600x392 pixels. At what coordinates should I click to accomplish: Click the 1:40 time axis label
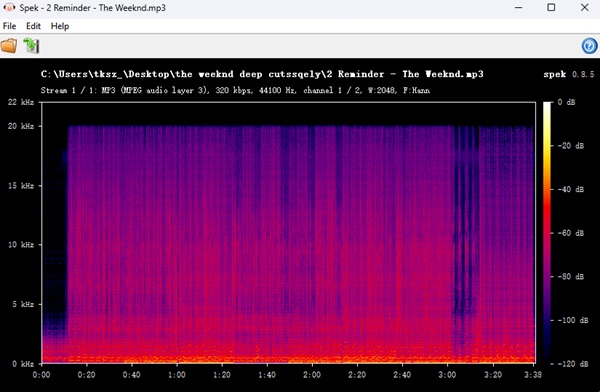(267, 375)
